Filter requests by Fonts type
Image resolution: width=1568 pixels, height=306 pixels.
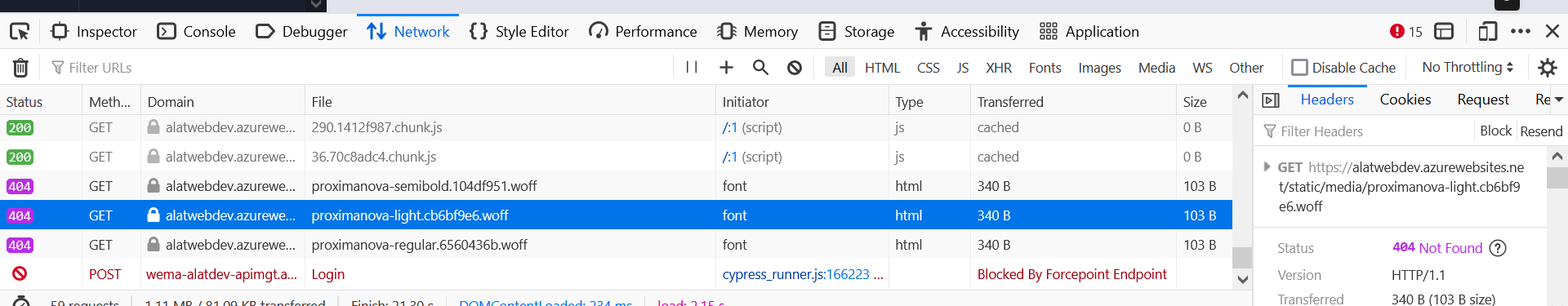pos(1045,68)
